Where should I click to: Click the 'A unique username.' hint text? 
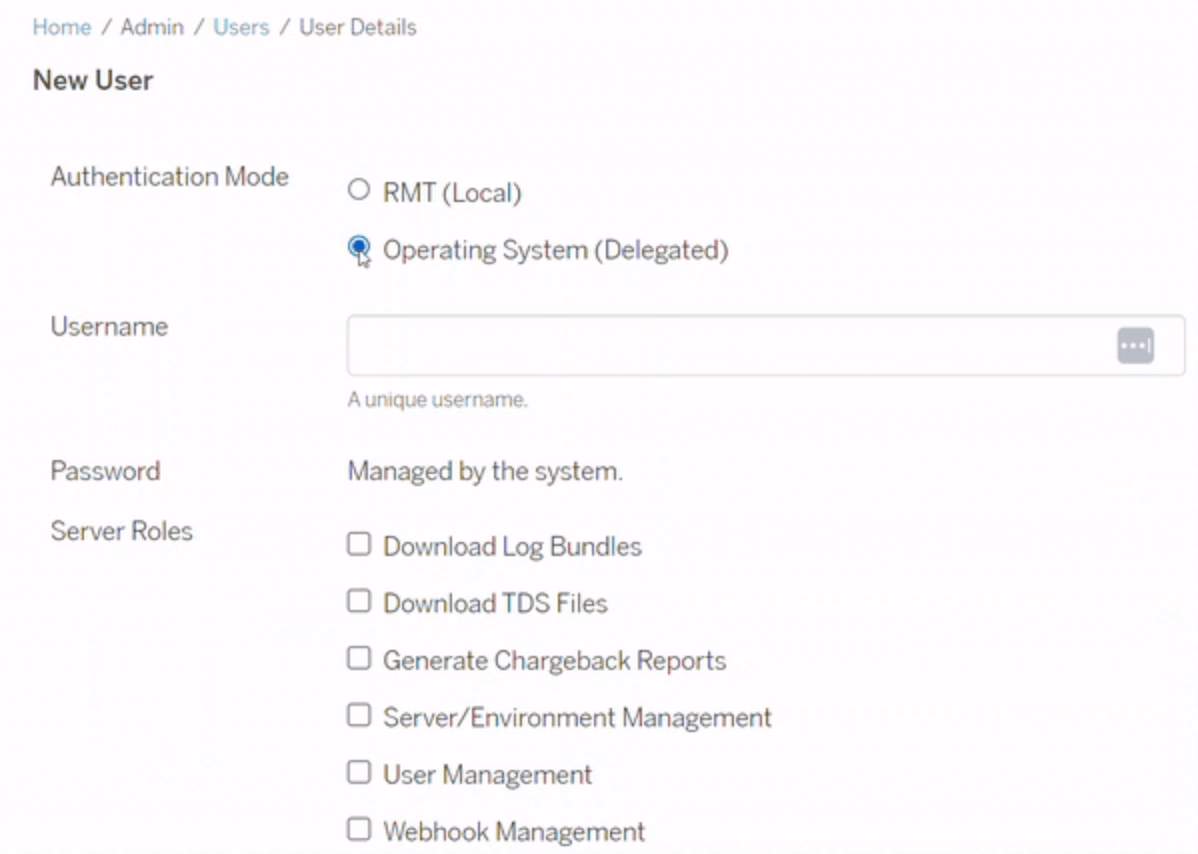click(437, 400)
